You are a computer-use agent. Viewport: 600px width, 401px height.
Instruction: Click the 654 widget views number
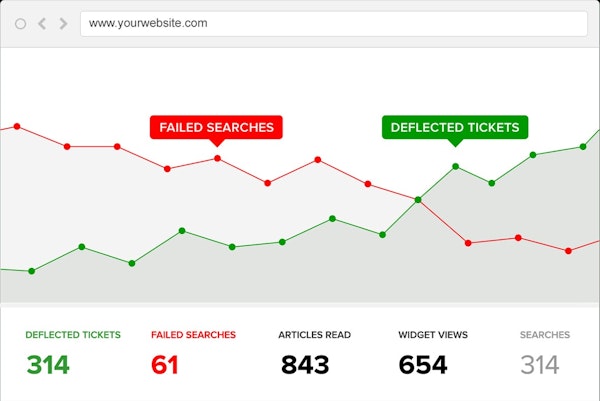click(x=423, y=365)
